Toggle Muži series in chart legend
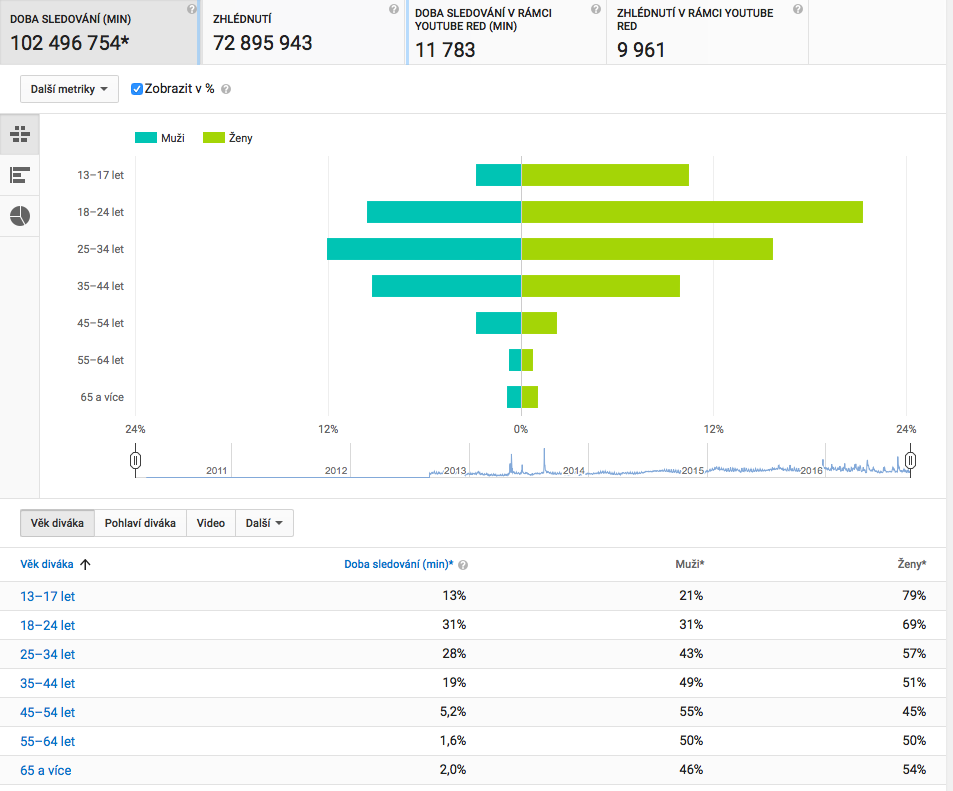 point(160,138)
